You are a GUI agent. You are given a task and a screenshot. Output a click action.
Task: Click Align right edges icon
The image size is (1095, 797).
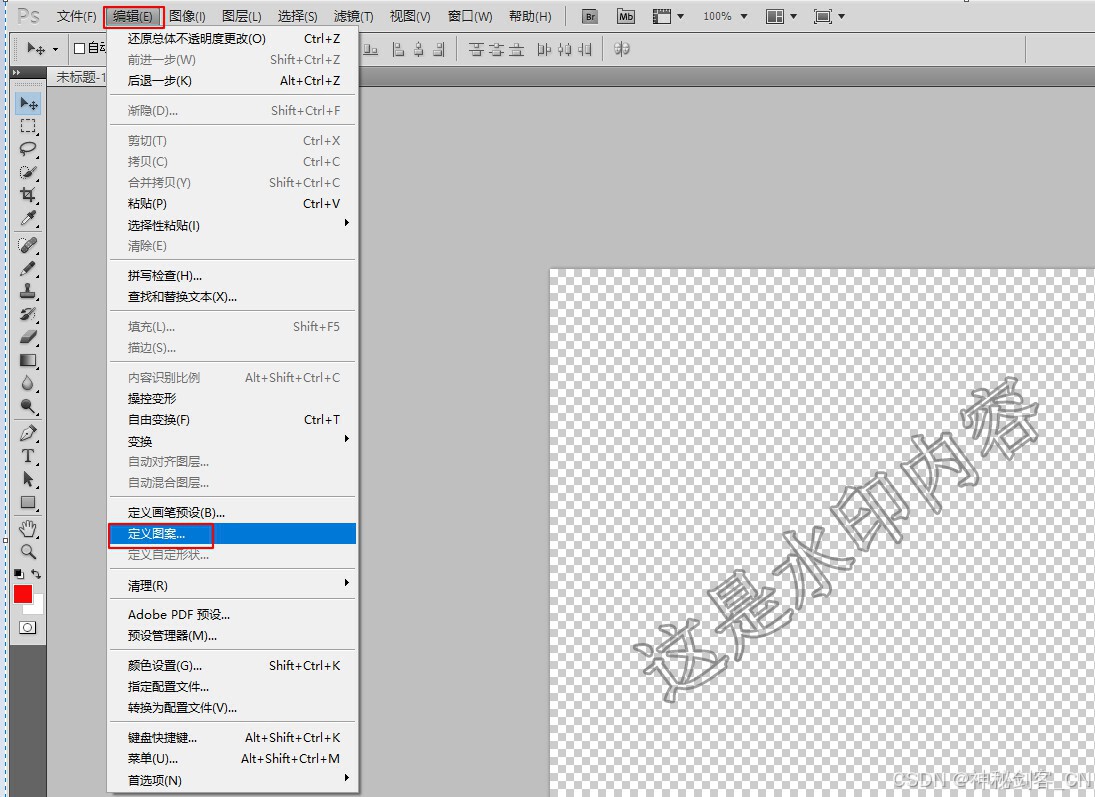(439, 49)
